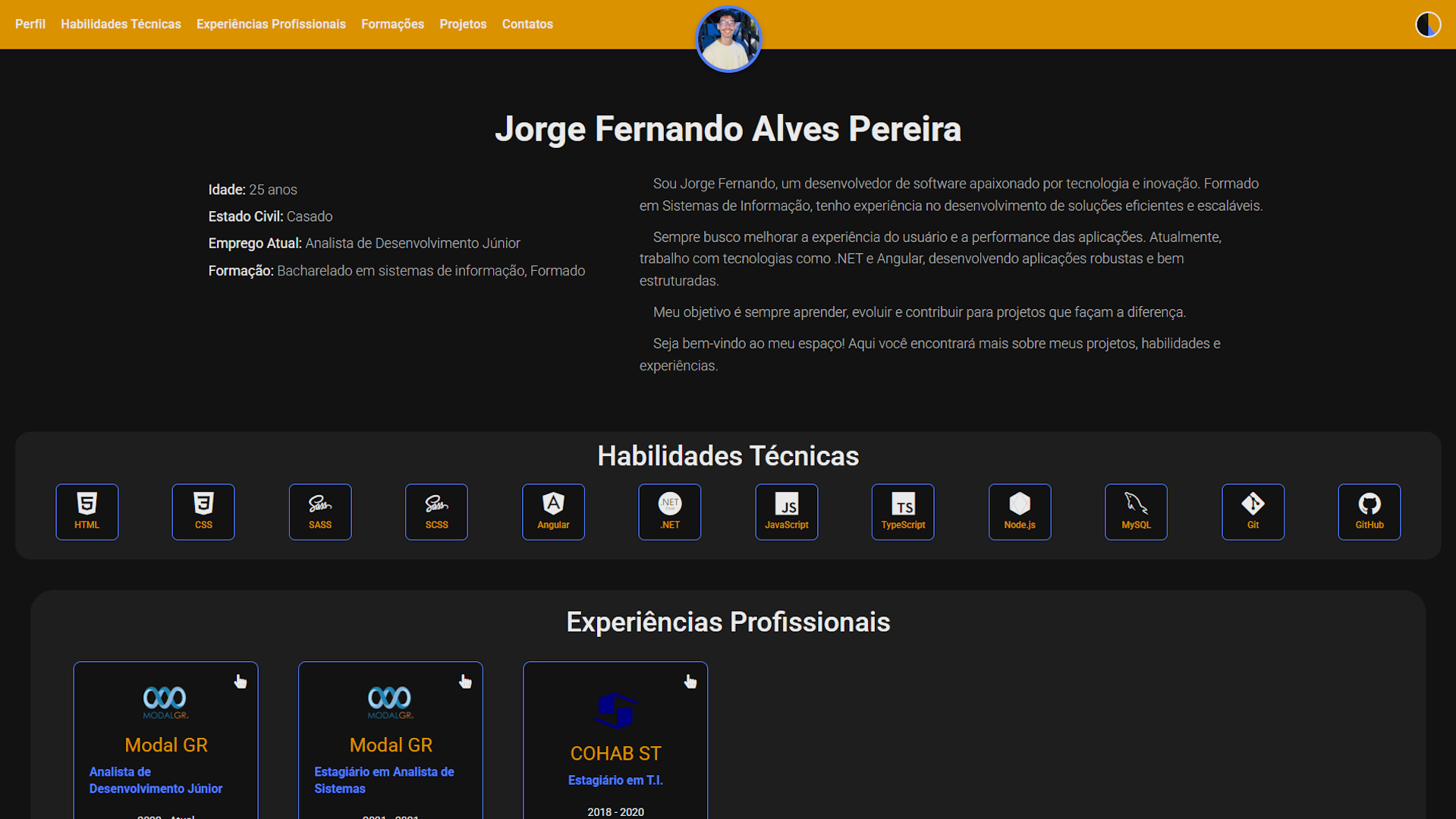Open Contatos nav link
The height and width of the screenshot is (819, 1456).
(x=527, y=24)
